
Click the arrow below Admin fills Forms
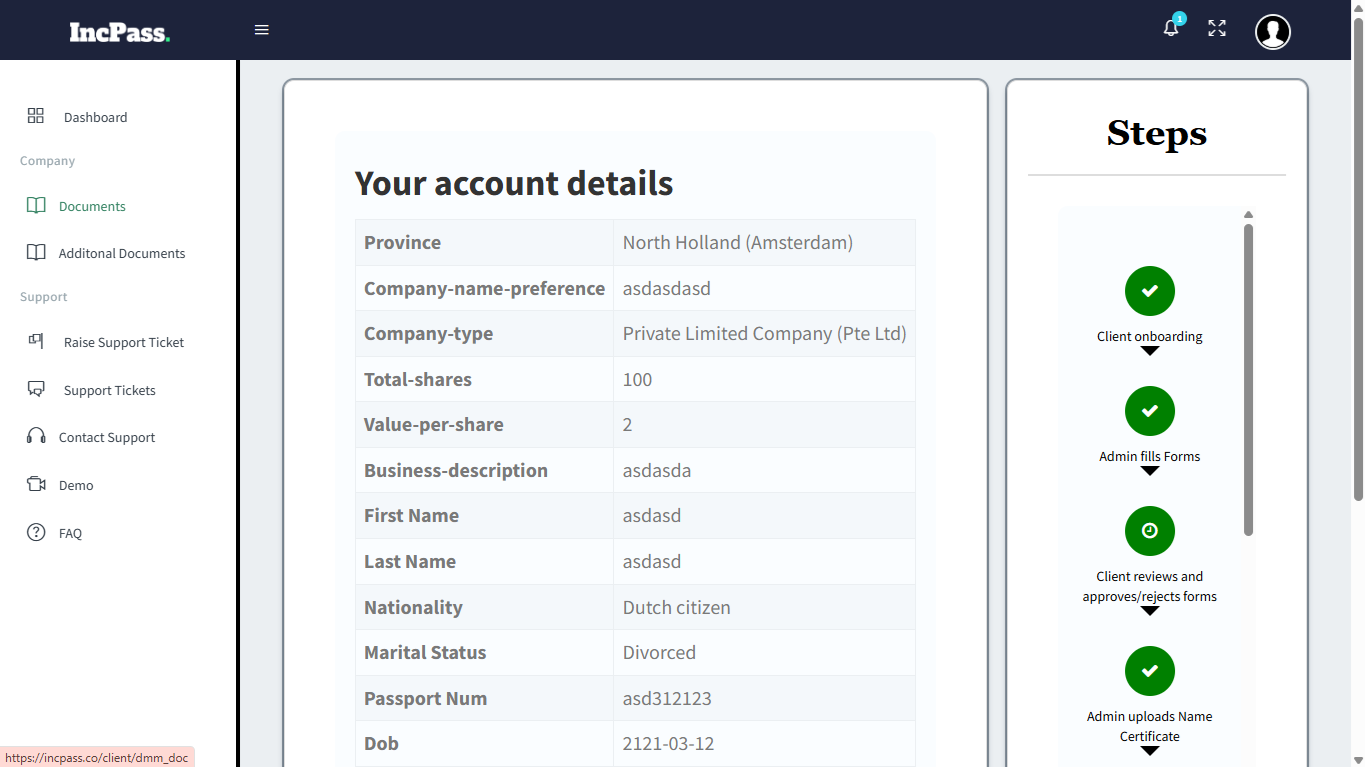coord(1150,471)
